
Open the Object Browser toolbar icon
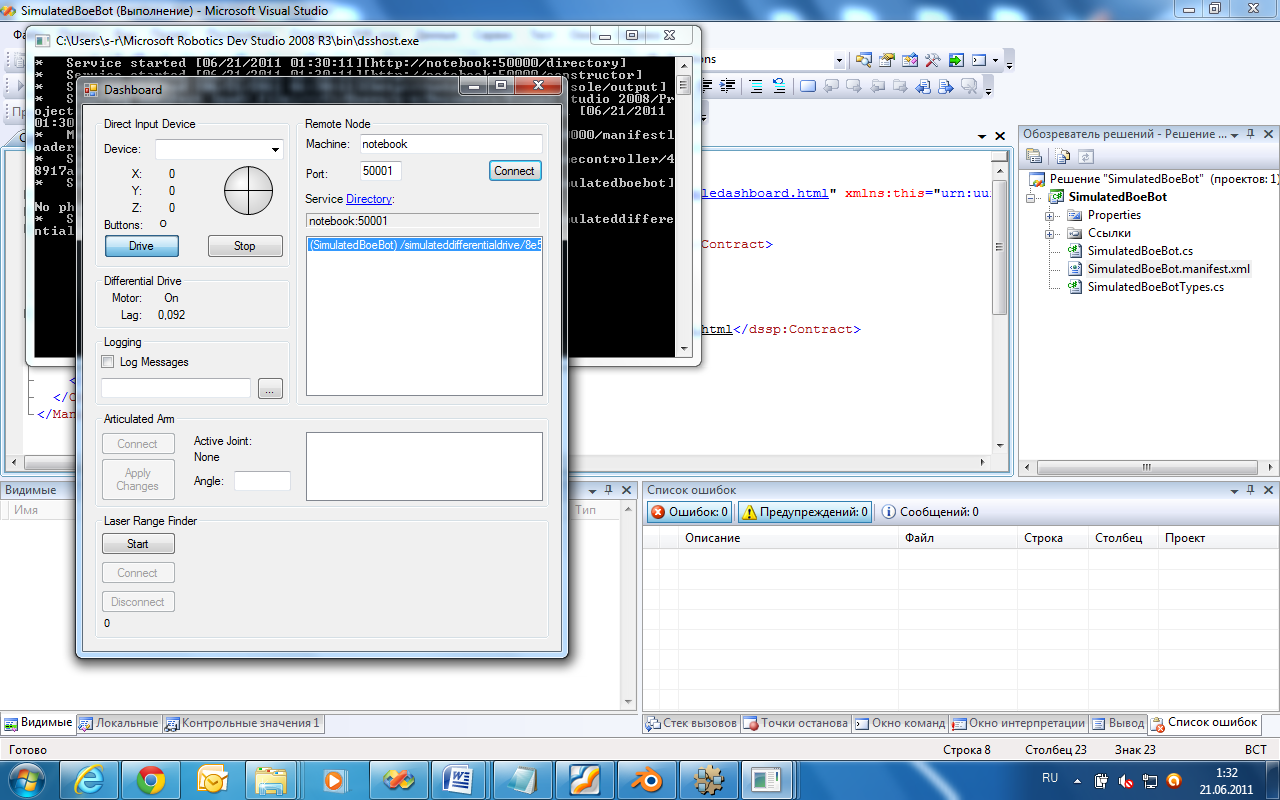click(909, 61)
